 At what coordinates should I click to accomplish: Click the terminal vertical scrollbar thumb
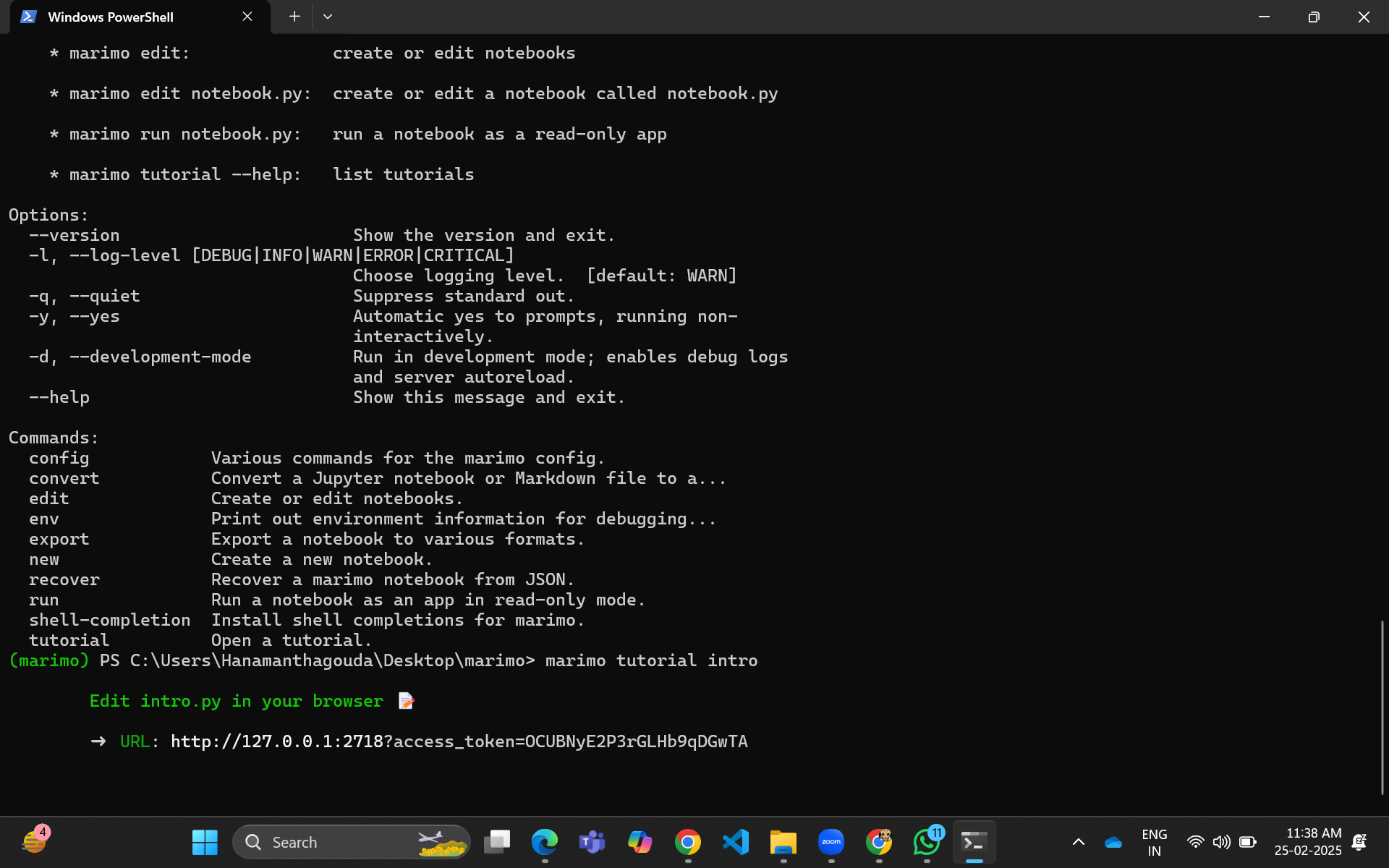(x=1382, y=707)
